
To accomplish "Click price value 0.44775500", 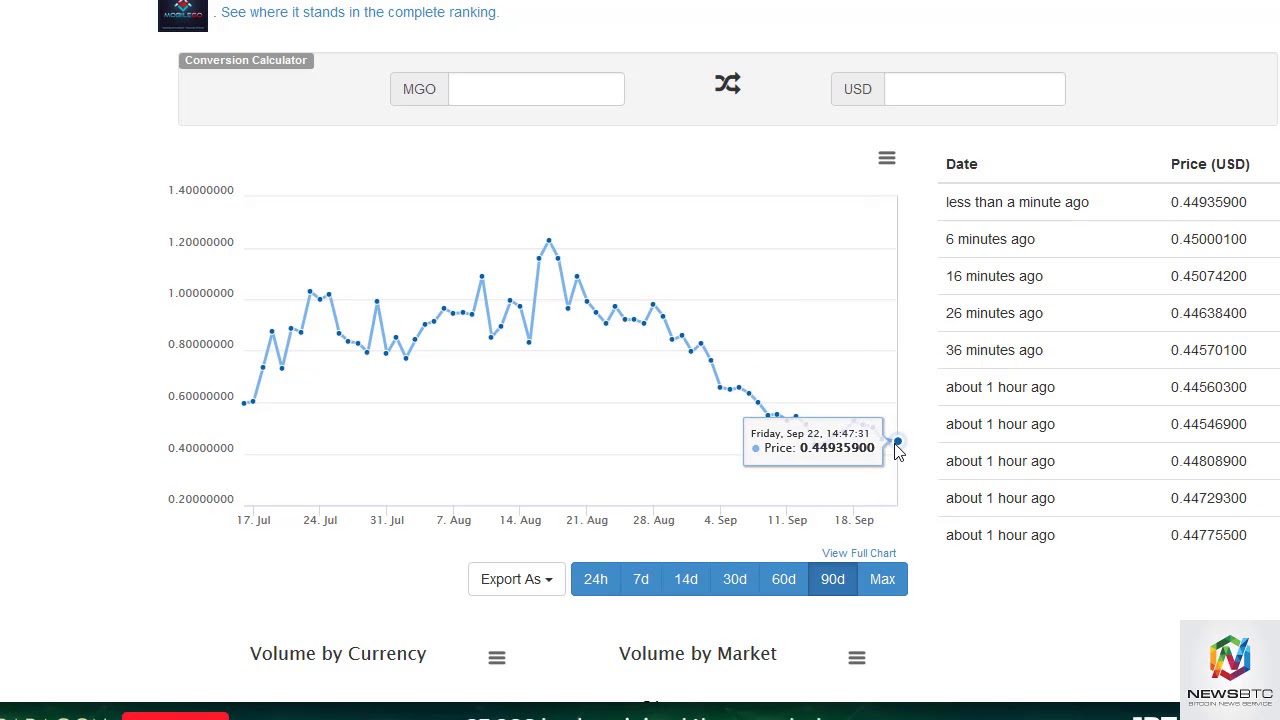I will pos(1209,535).
